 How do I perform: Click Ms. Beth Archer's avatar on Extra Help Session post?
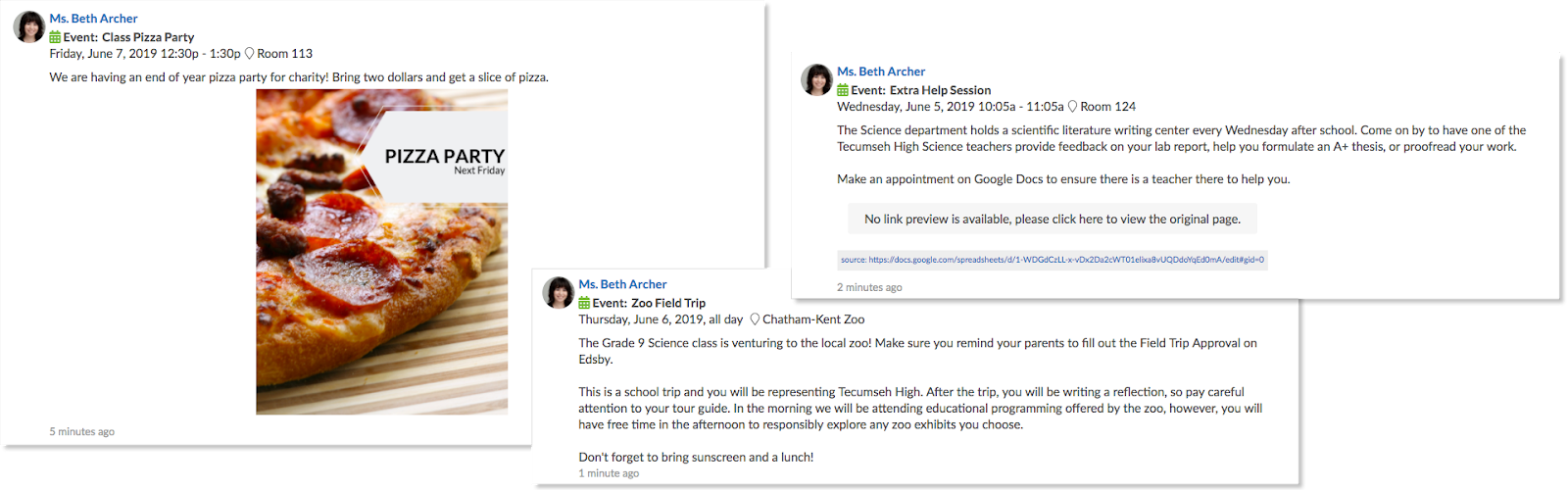[x=817, y=80]
